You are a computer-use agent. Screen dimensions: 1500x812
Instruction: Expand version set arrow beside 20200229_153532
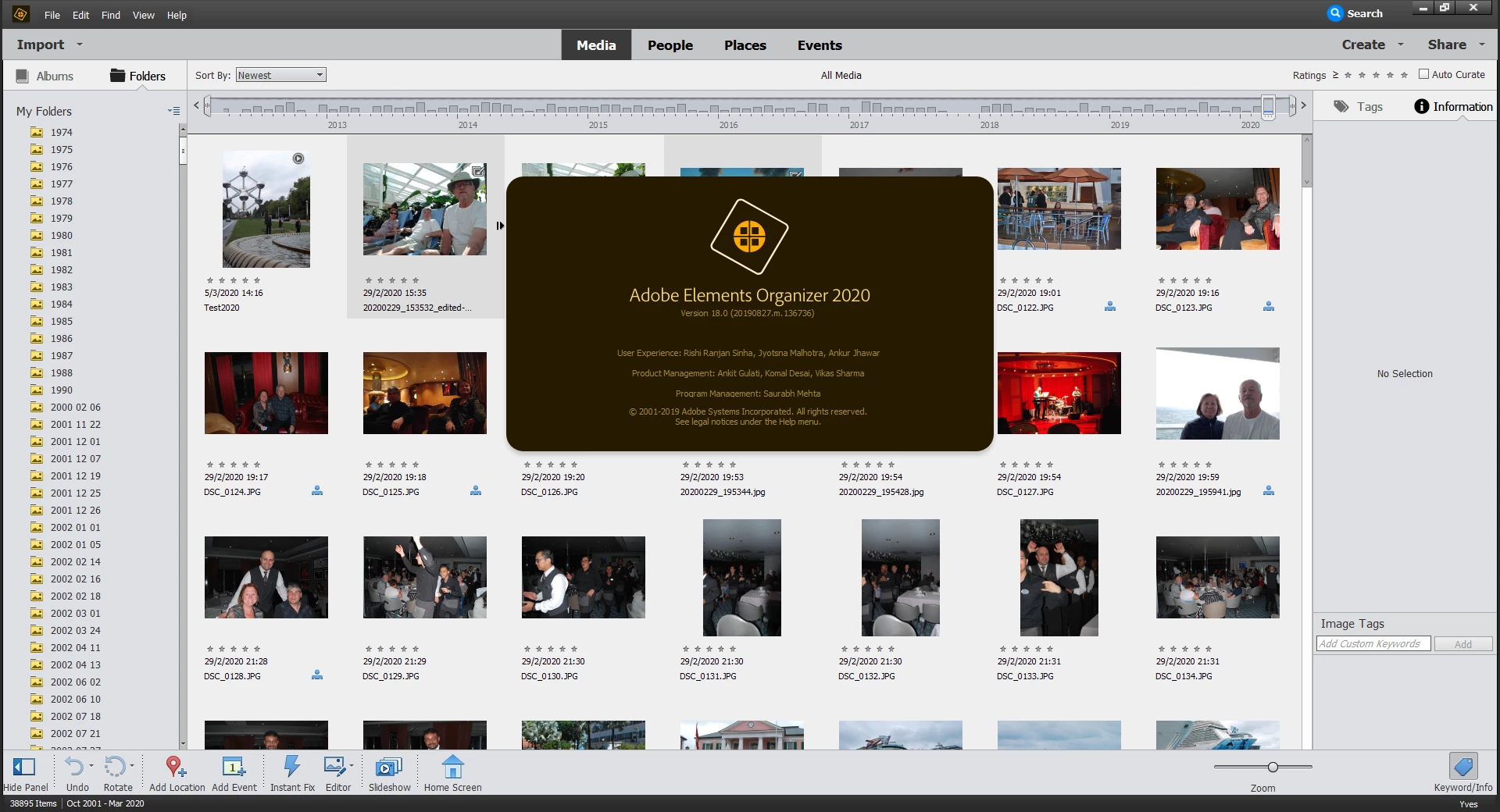coord(500,226)
